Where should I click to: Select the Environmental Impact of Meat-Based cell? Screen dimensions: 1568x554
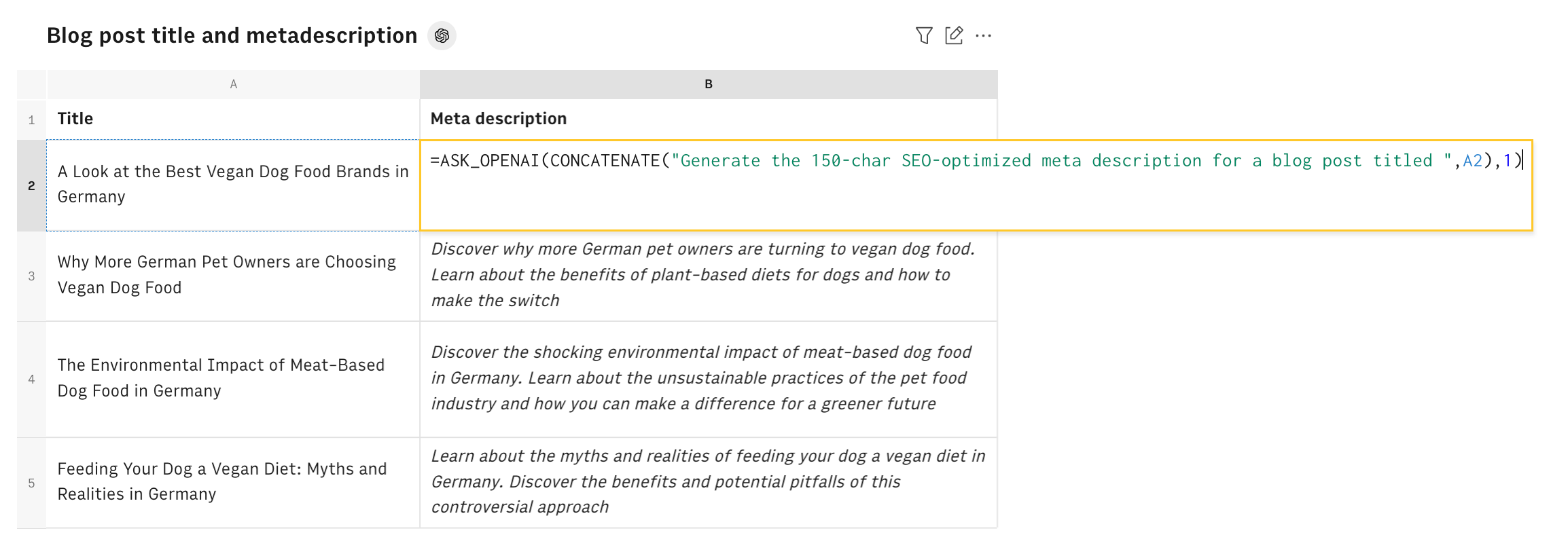(x=233, y=380)
